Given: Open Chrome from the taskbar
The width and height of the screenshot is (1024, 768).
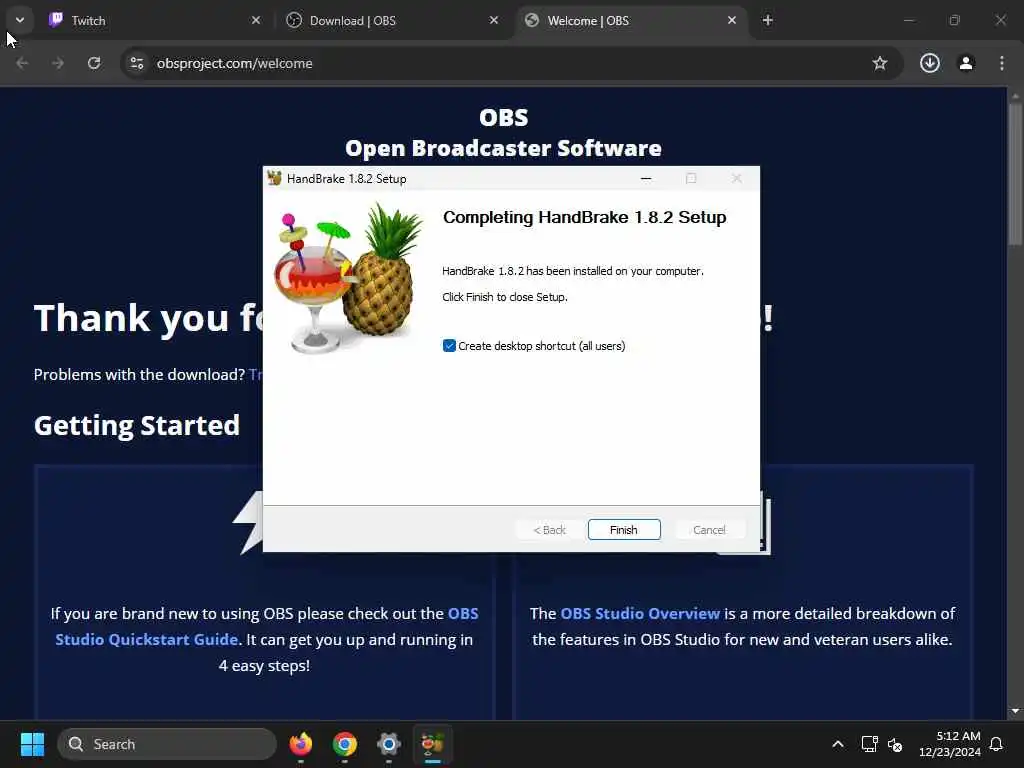Looking at the screenshot, I should coord(345,744).
